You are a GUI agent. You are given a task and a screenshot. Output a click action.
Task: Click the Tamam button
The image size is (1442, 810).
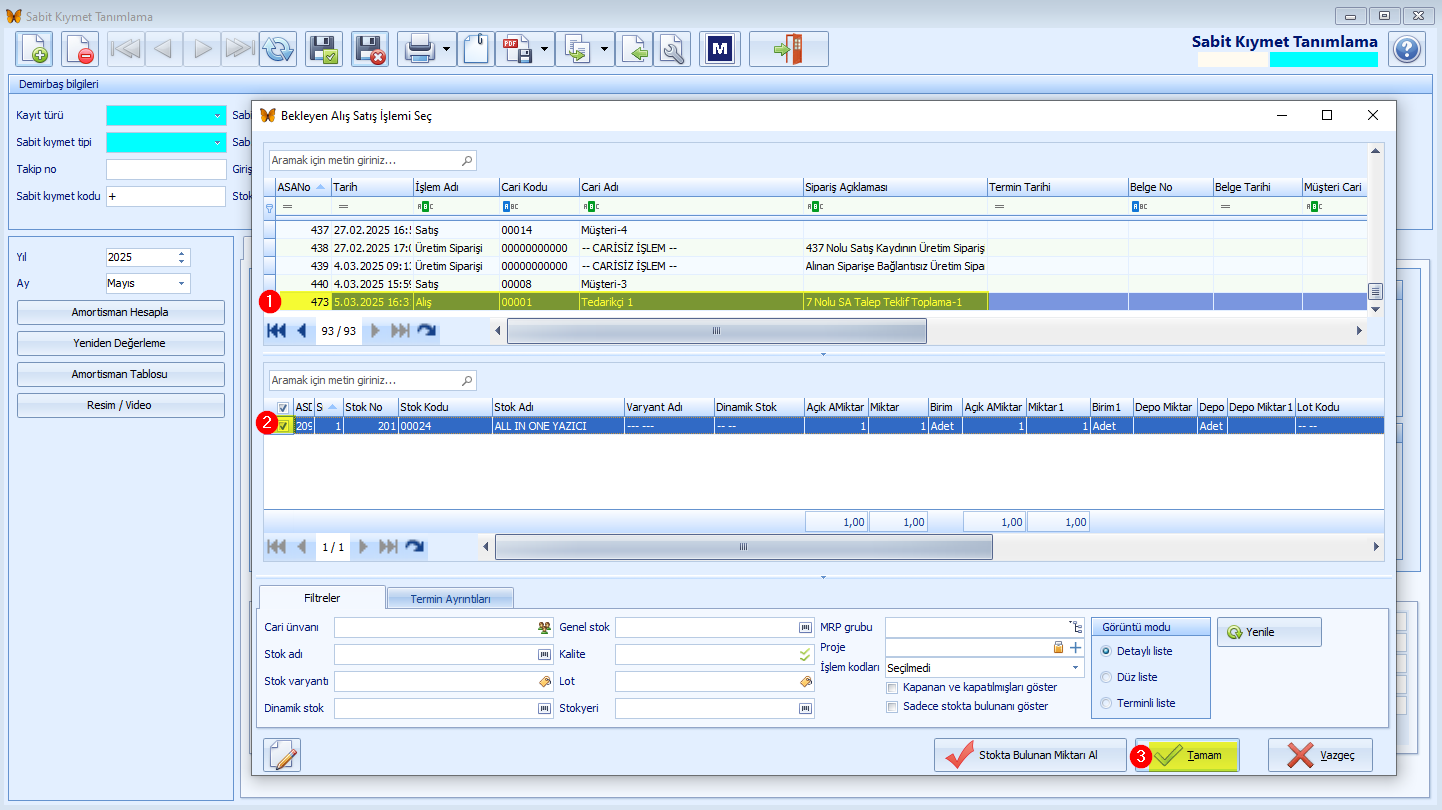pyautogui.click(x=1188, y=755)
